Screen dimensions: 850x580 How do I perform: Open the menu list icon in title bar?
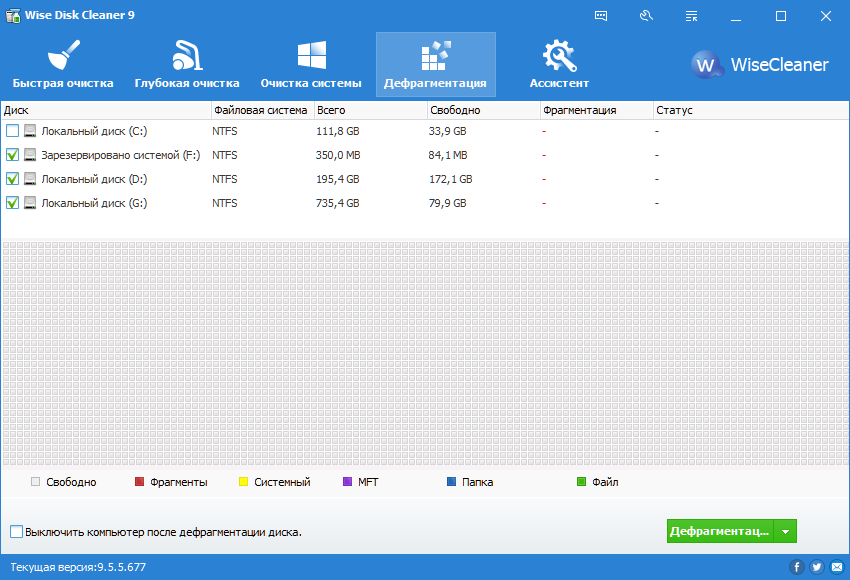tap(691, 16)
